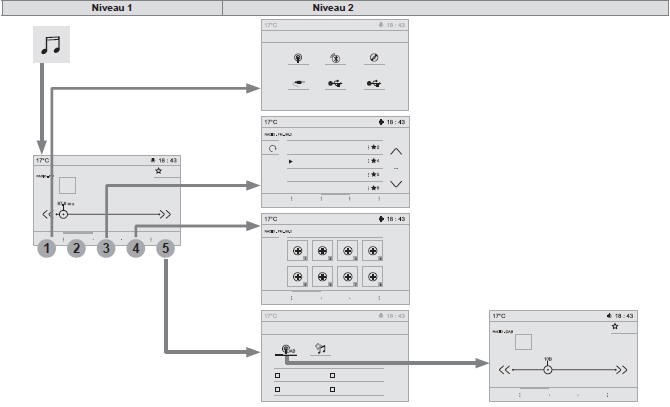Click seek forward arrows in DAB screen
Screen dimensions: 670x407
click(x=621, y=369)
